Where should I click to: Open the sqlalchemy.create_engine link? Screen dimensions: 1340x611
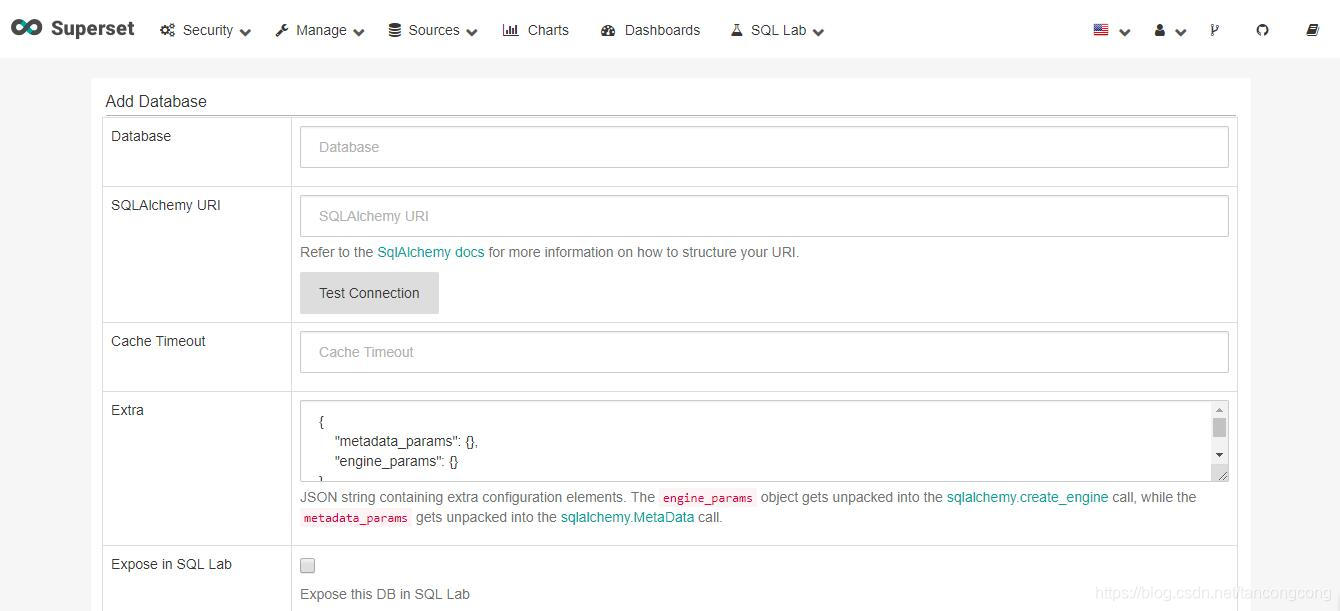click(x=1027, y=497)
